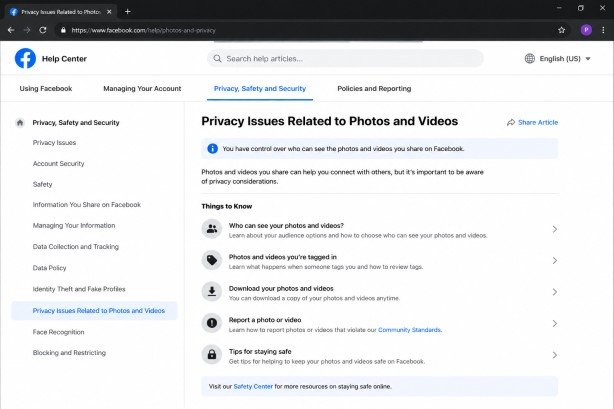Expand the "Tips for staying safe" chevron
Viewport: 614px width, 409px height.
(x=554, y=355)
